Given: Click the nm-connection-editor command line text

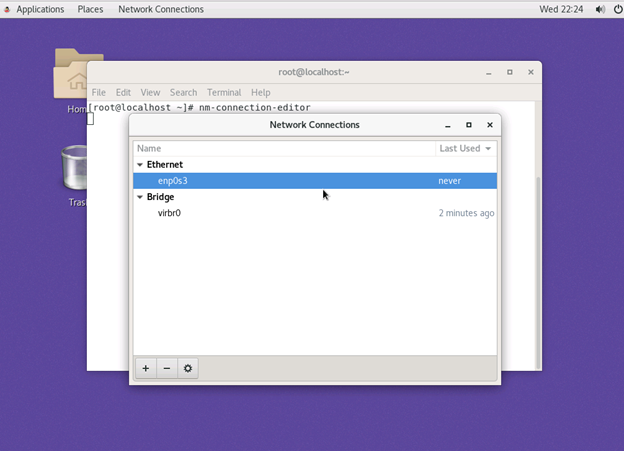Looking at the screenshot, I should [x=255, y=107].
